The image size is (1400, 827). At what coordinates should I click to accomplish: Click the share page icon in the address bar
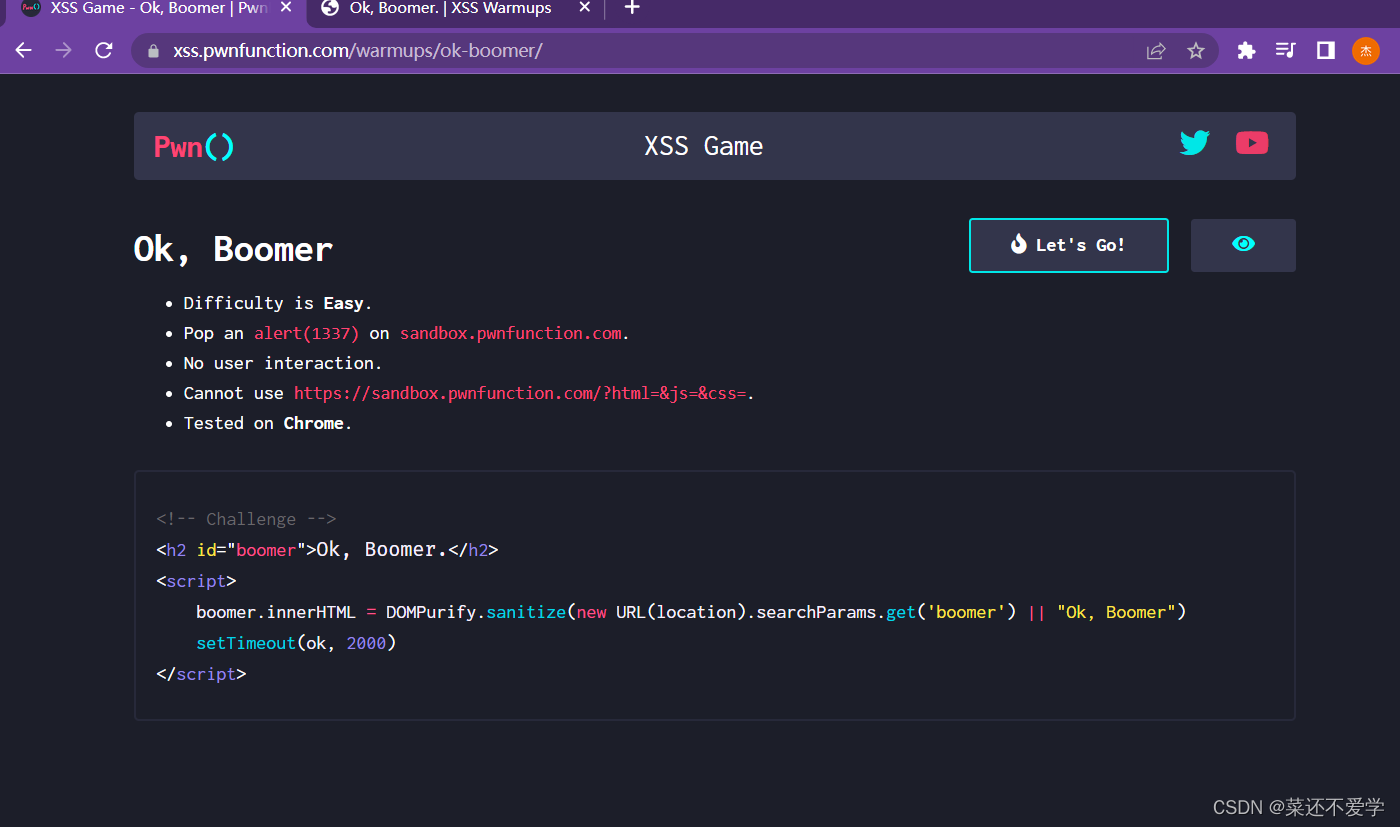point(1156,51)
